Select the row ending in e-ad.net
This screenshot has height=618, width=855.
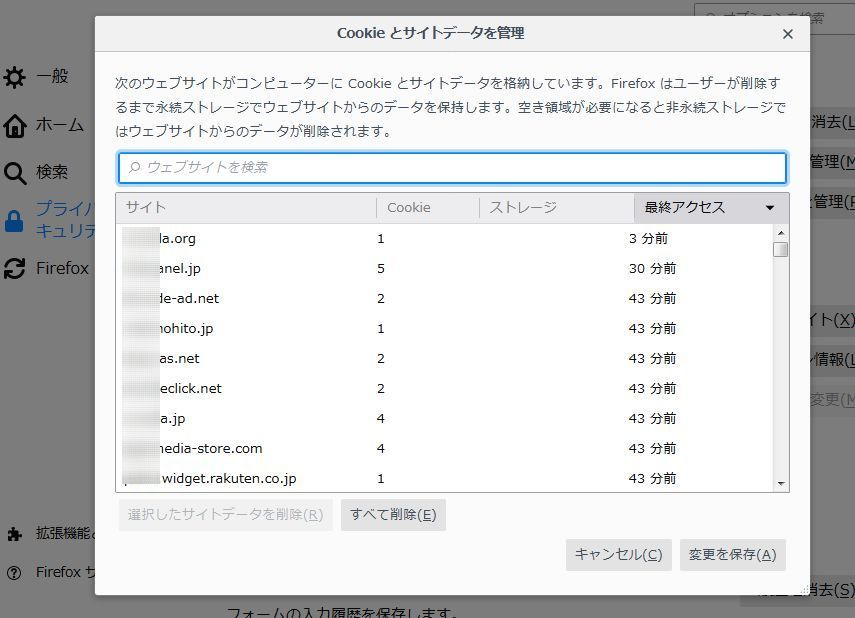click(x=444, y=298)
